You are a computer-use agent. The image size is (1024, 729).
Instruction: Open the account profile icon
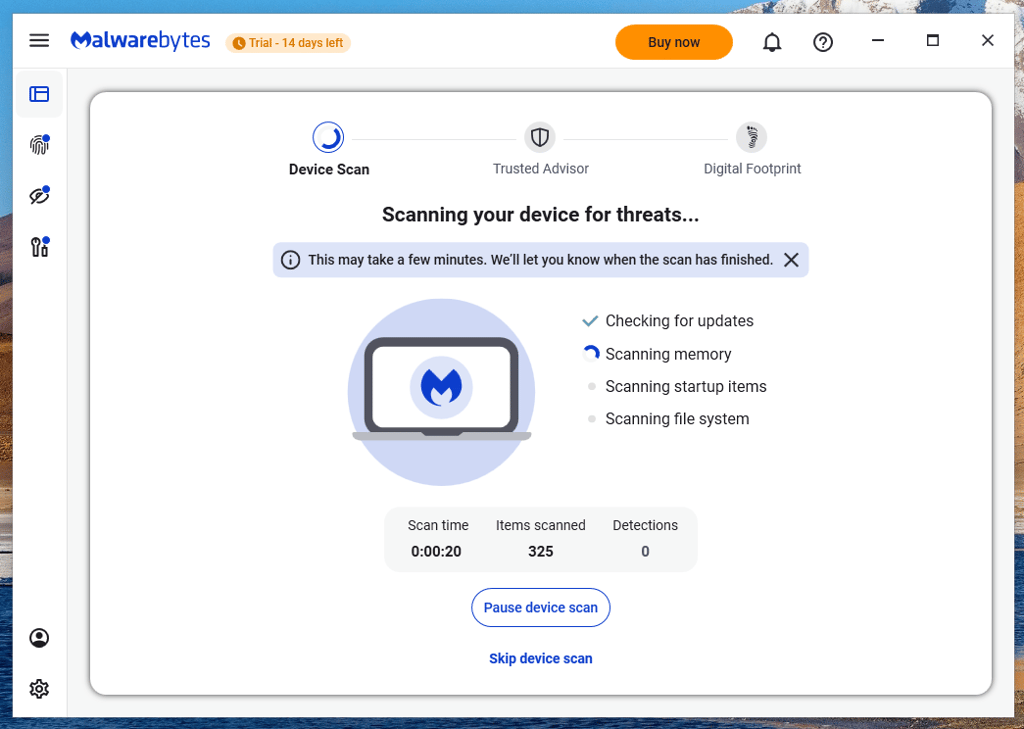pos(39,638)
